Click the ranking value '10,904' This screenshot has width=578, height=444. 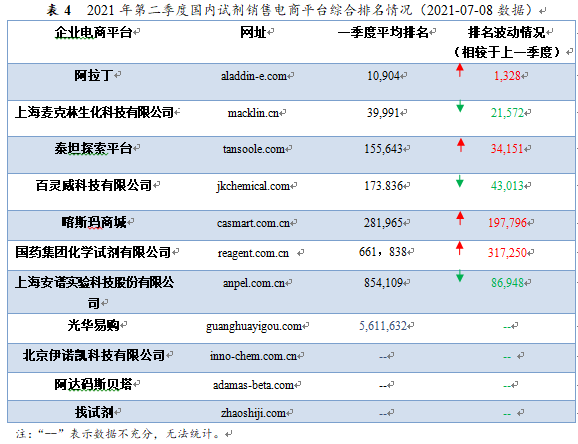point(383,76)
